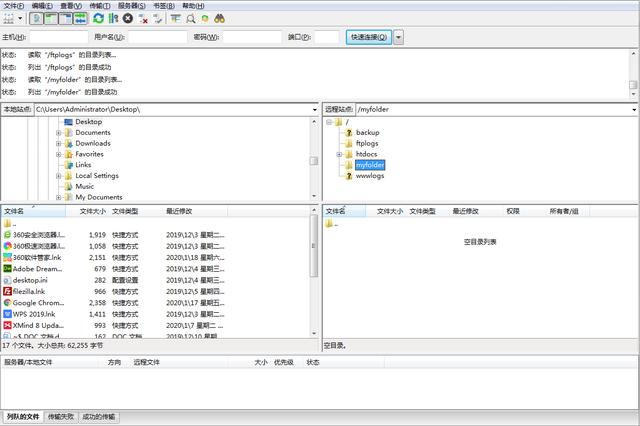Select the desktop.ini file icon
The height and width of the screenshot is (426, 640).
(7, 280)
